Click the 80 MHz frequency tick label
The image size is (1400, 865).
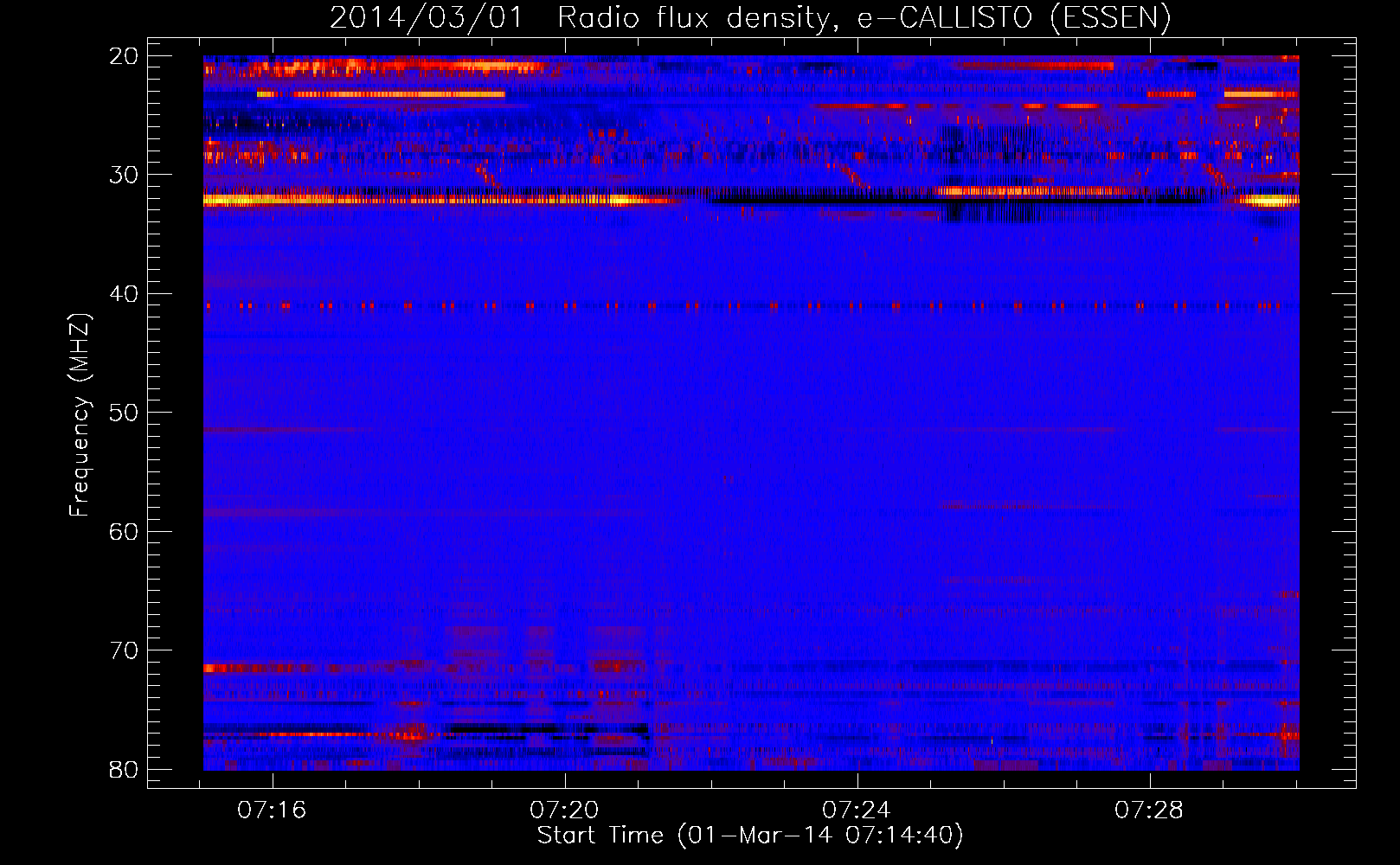[124, 770]
